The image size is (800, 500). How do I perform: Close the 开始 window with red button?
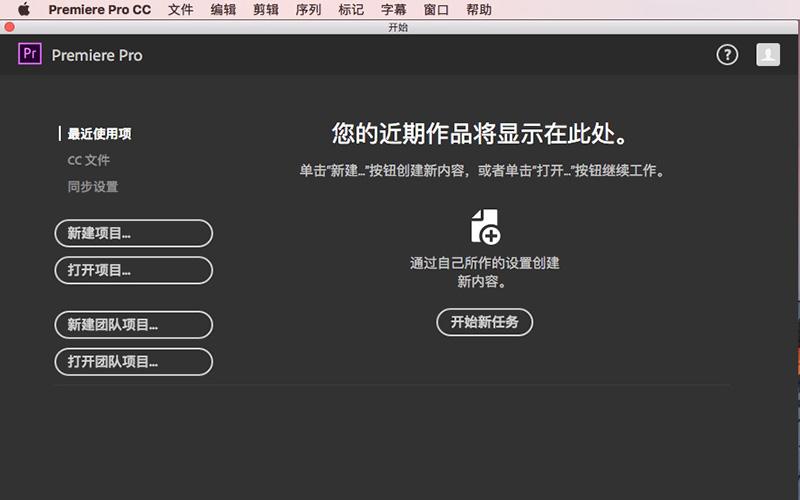[x=9, y=27]
